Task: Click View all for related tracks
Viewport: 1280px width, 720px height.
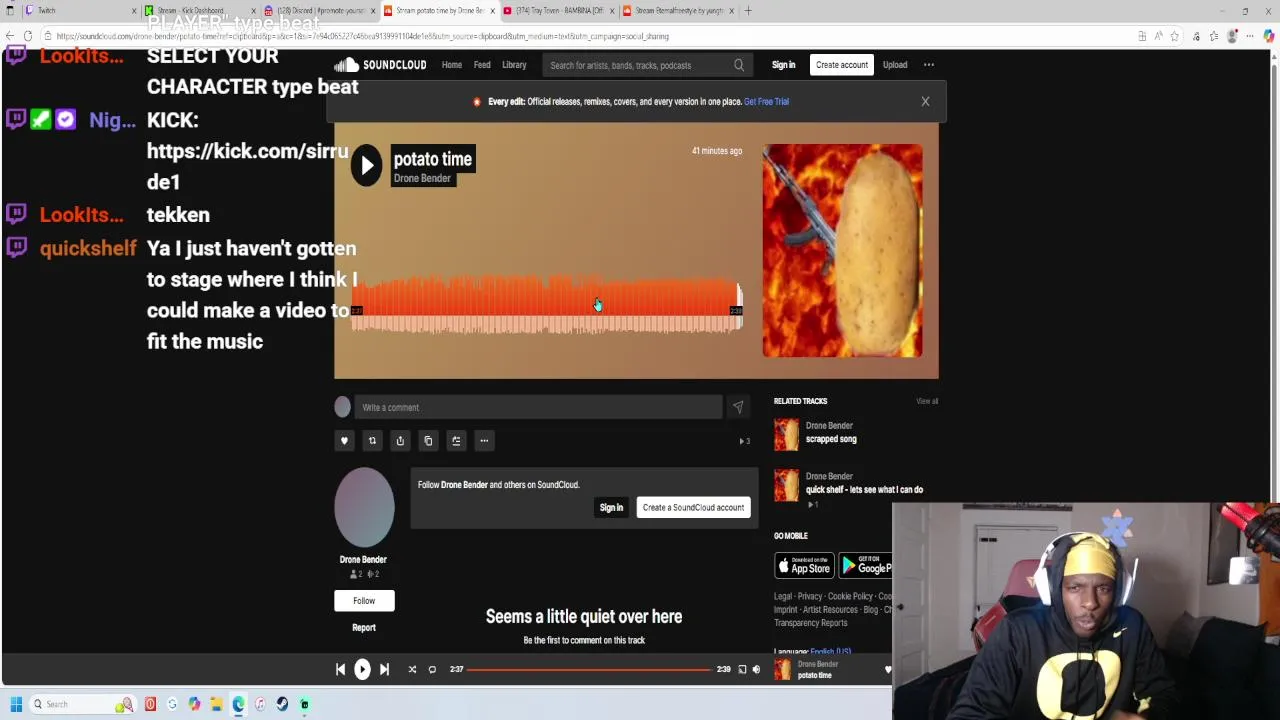Action: pos(927,401)
